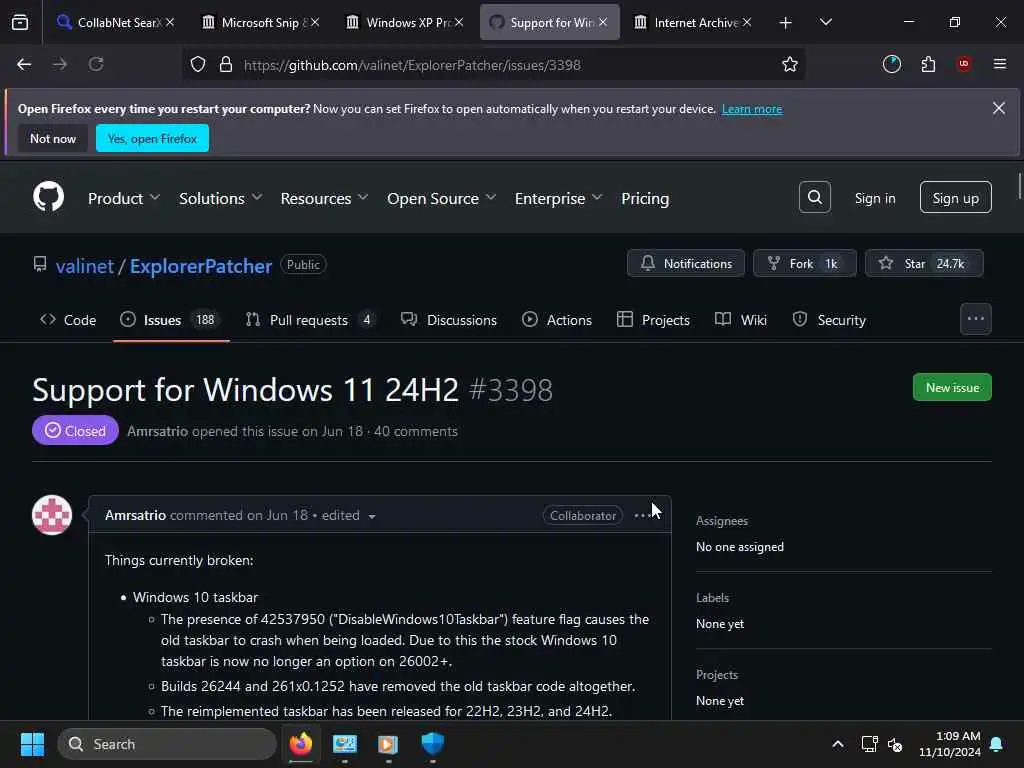The height and width of the screenshot is (768, 1024).
Task: Expand the Solutions menu
Action: pyautogui.click(x=220, y=198)
